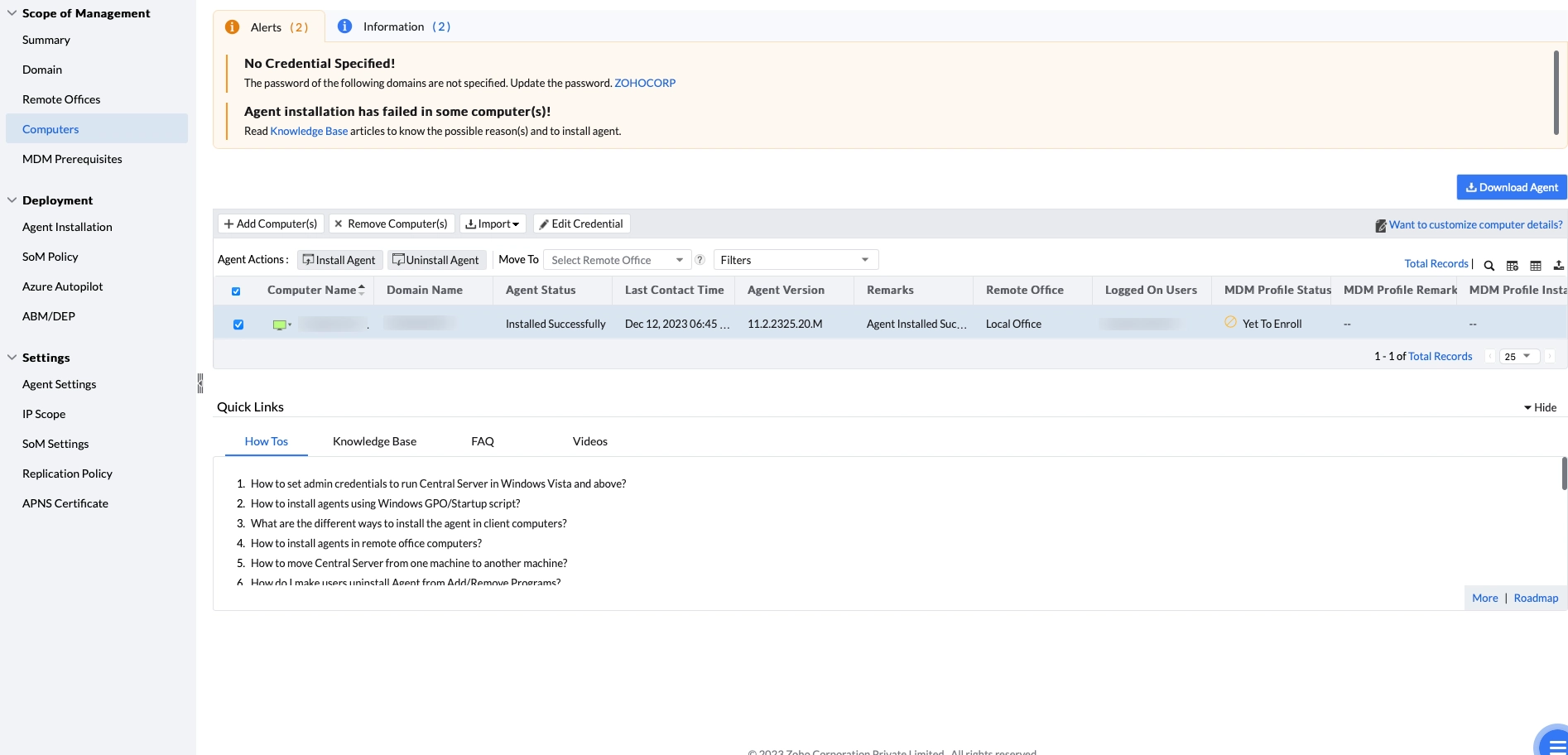Viewport: 1568px width, 755px height.
Task: Click the search icon above the computers table
Action: [x=1489, y=266]
